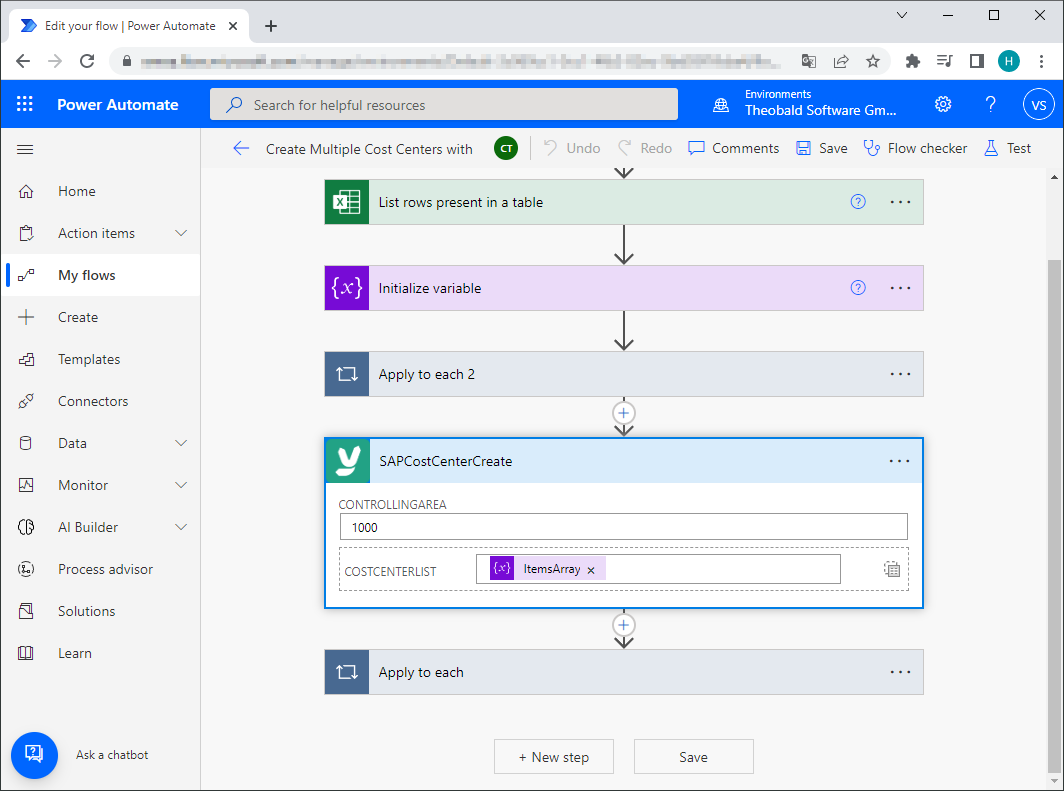Click the bottom Save button
Viewport: 1064px width, 791px height.
694,756
